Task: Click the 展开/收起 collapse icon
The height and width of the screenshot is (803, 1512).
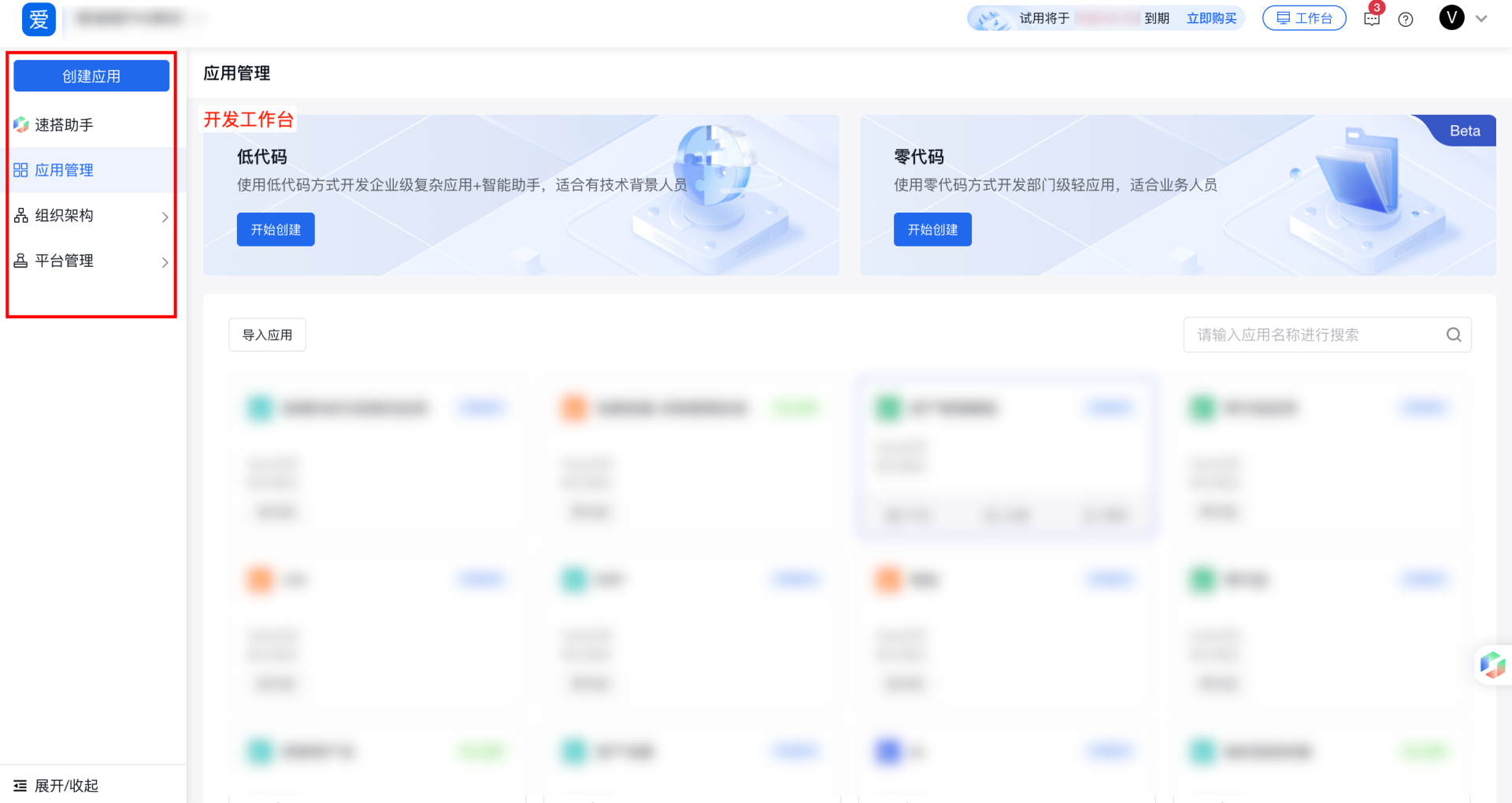Action: point(20,786)
